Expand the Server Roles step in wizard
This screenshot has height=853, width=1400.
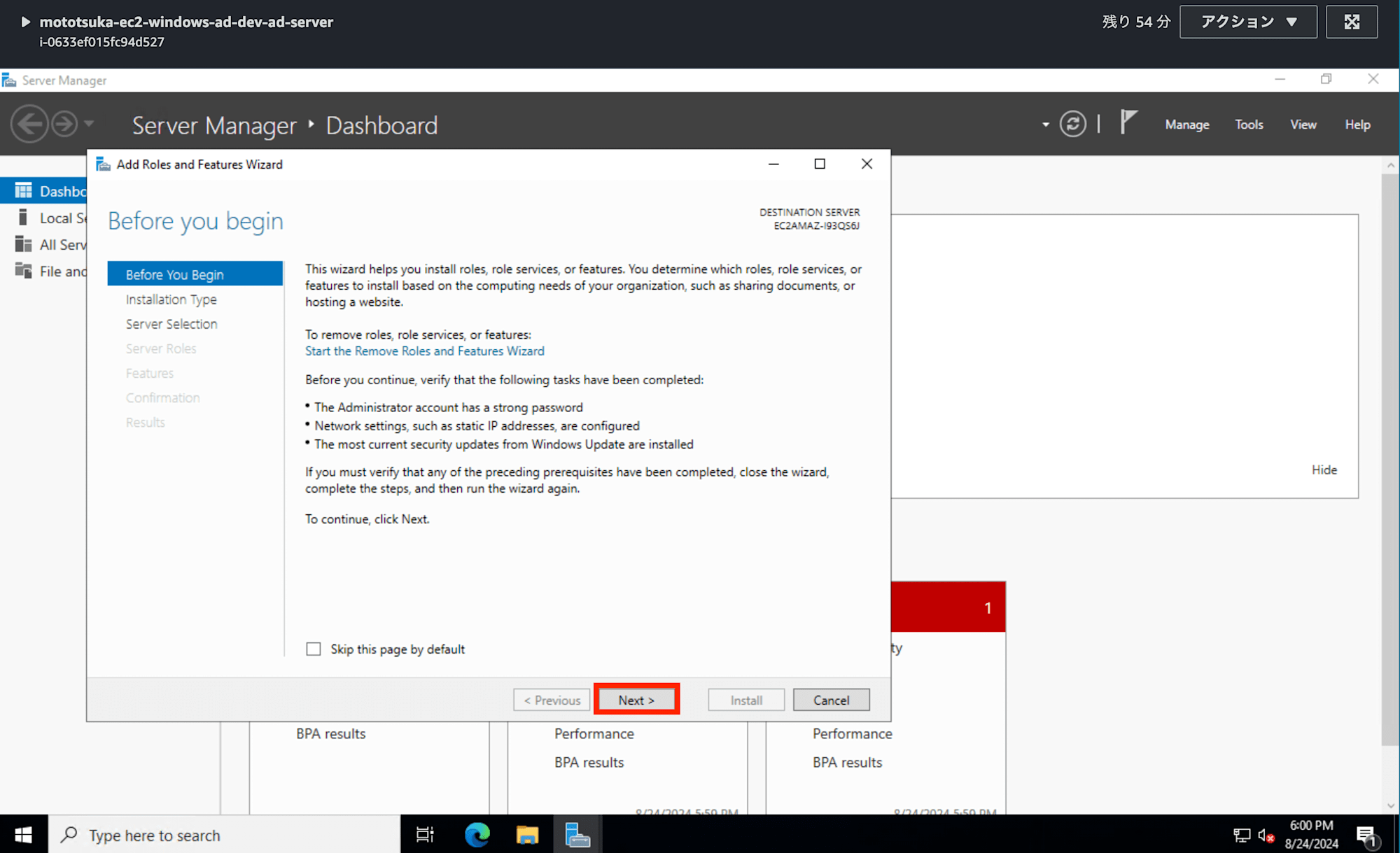[x=160, y=348]
